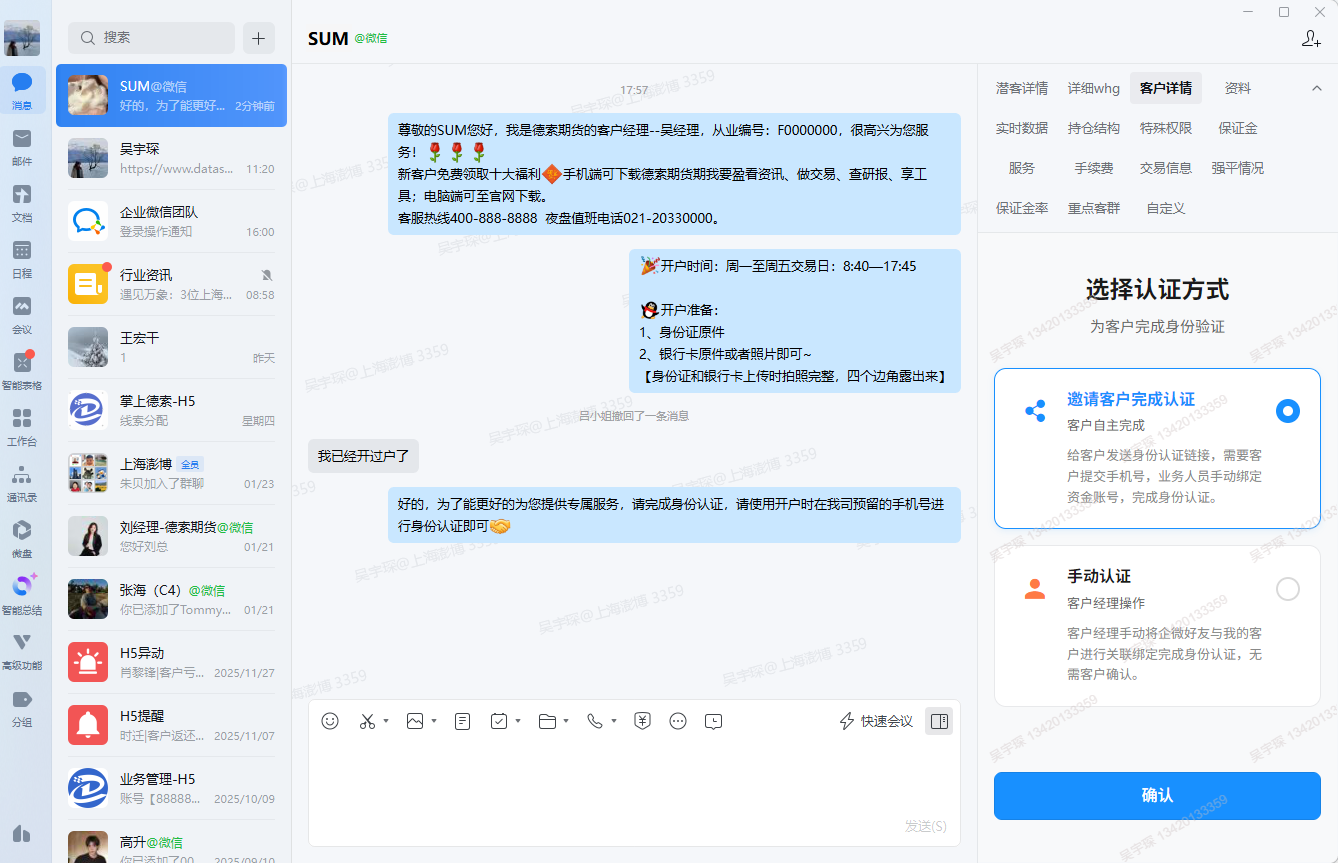This screenshot has width=1338, height=863.
Task: Collapse the customer panel tabs chevron
Action: click(1317, 88)
